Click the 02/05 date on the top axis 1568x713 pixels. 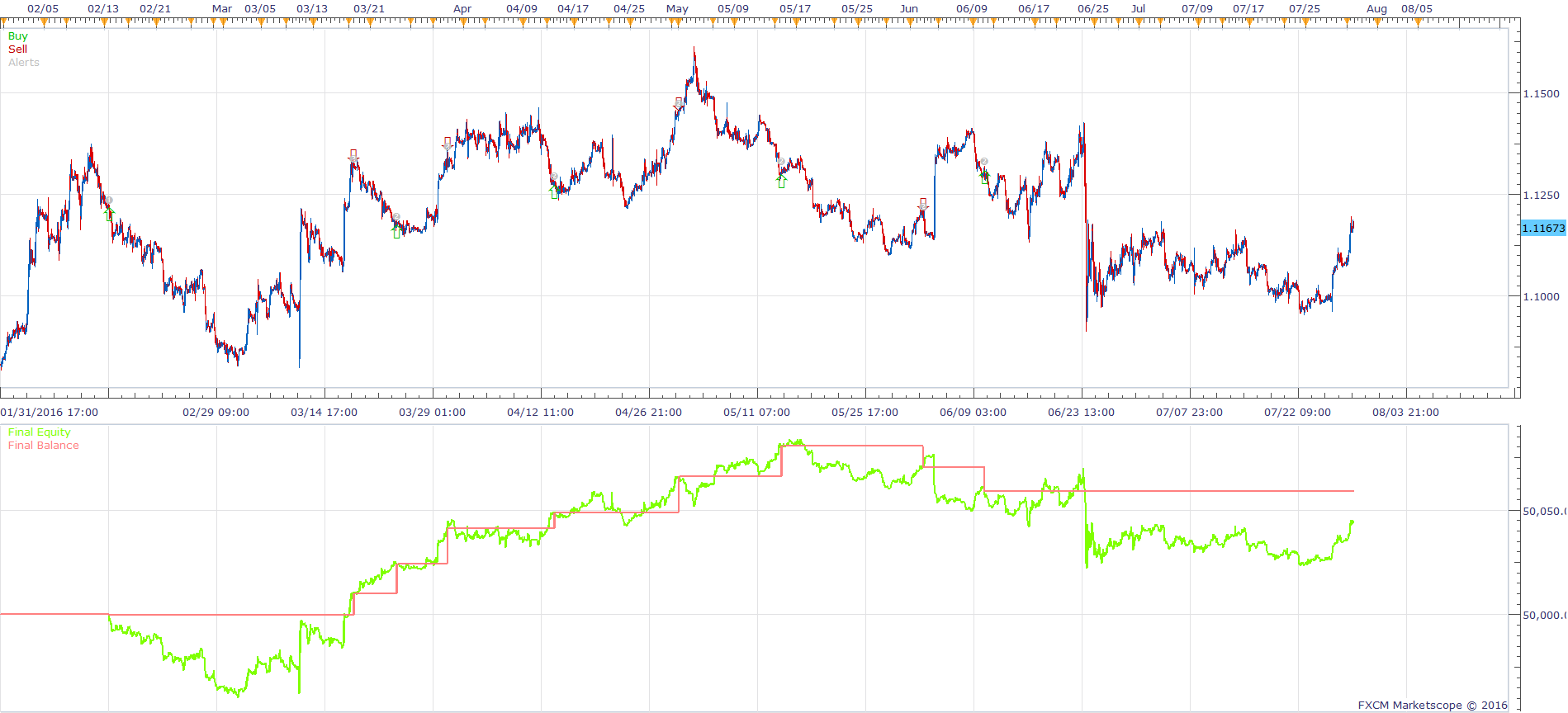coord(43,8)
